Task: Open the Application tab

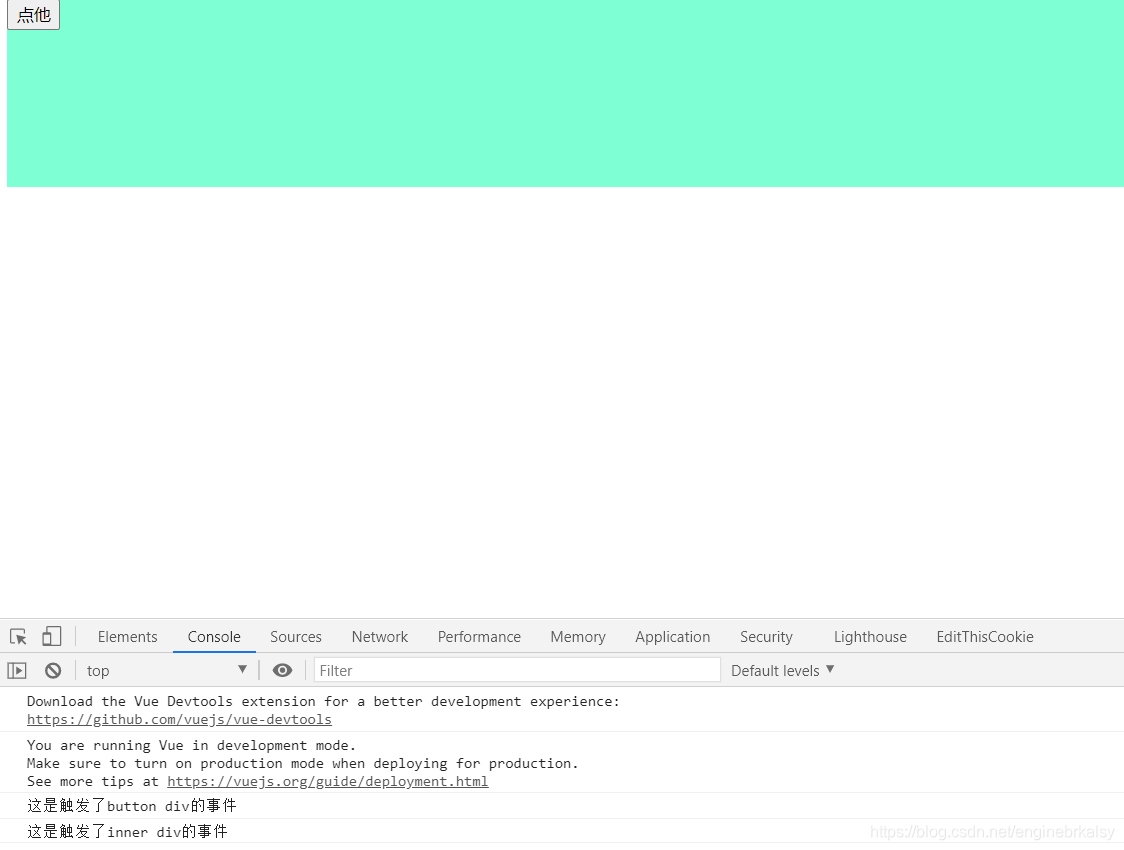Action: (x=672, y=637)
